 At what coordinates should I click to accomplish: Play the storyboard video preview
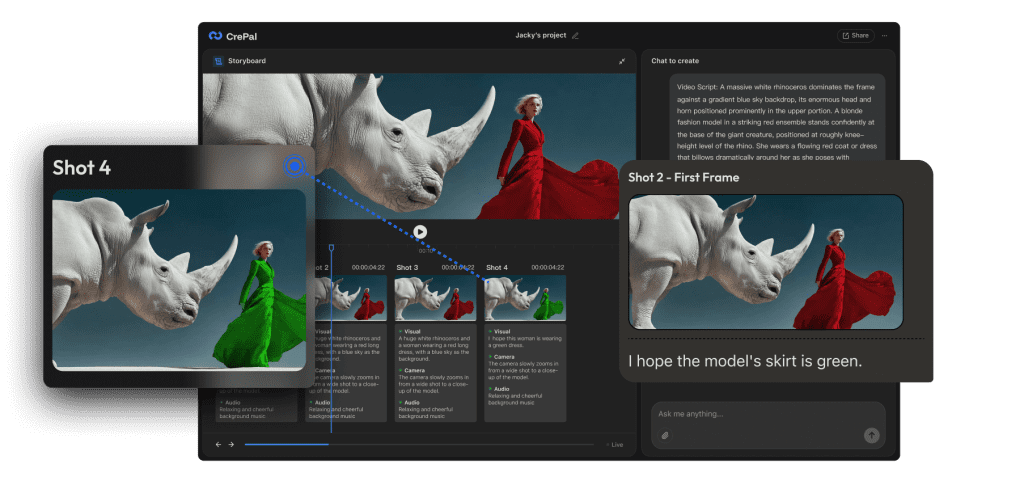tap(420, 232)
